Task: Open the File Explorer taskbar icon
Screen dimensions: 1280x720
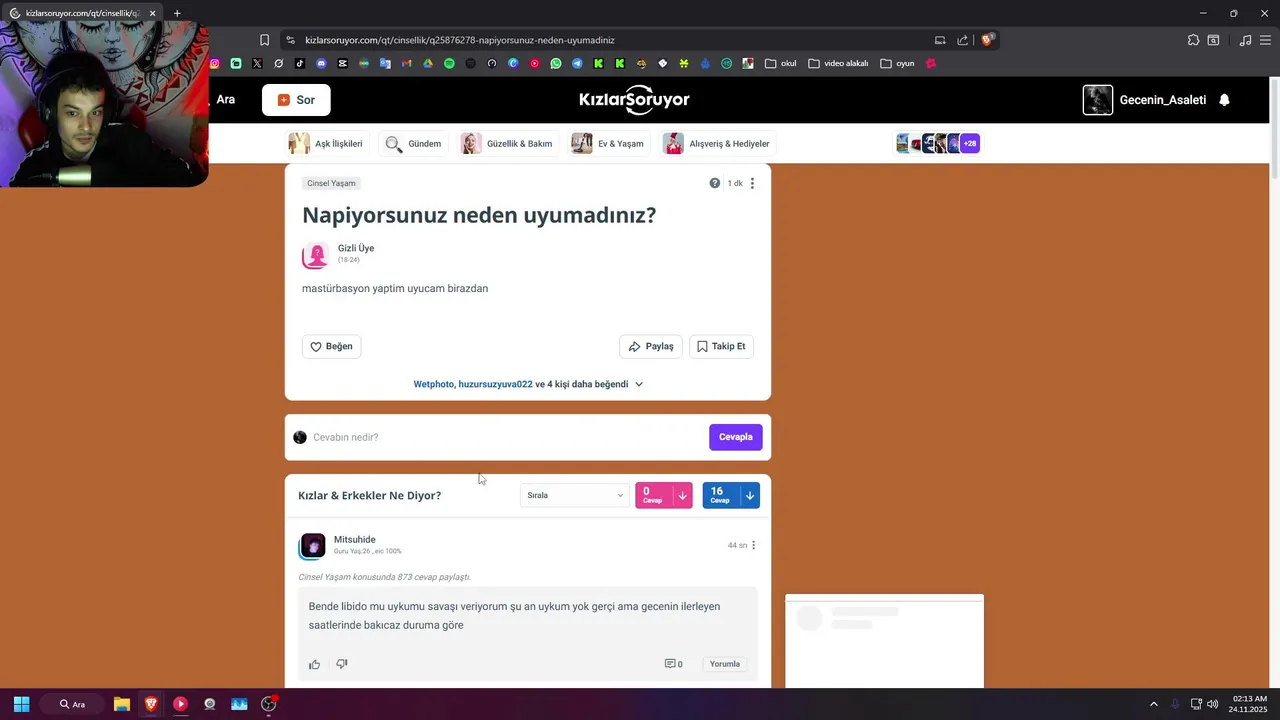Action: [122, 704]
